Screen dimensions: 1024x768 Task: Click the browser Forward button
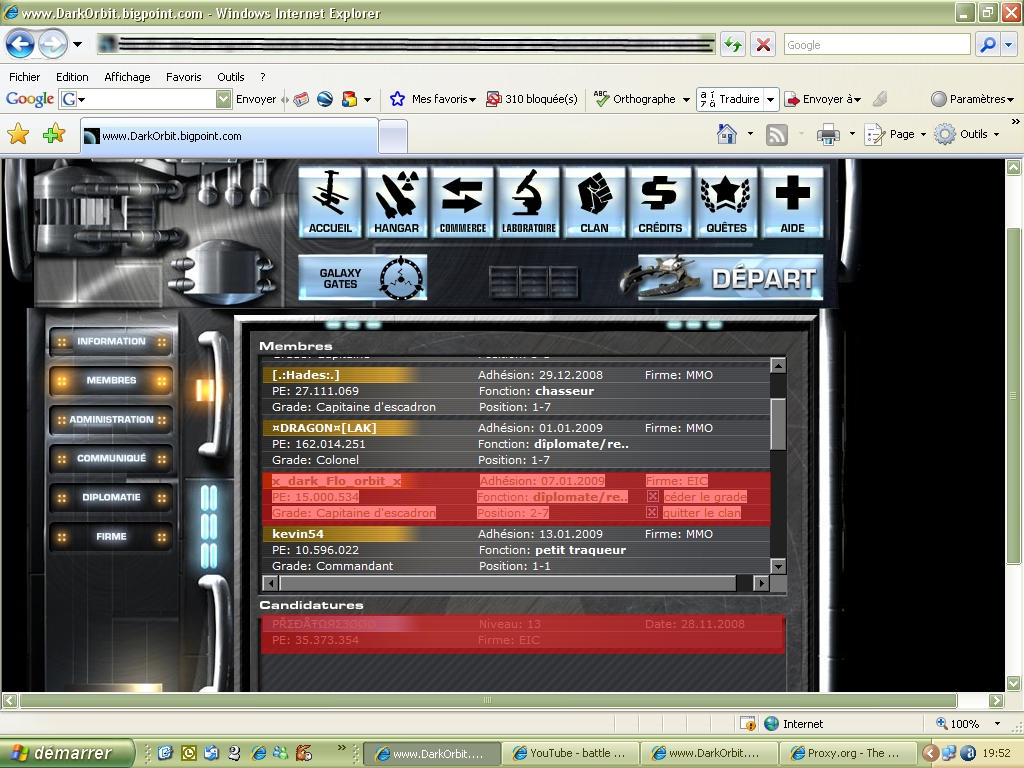52,44
